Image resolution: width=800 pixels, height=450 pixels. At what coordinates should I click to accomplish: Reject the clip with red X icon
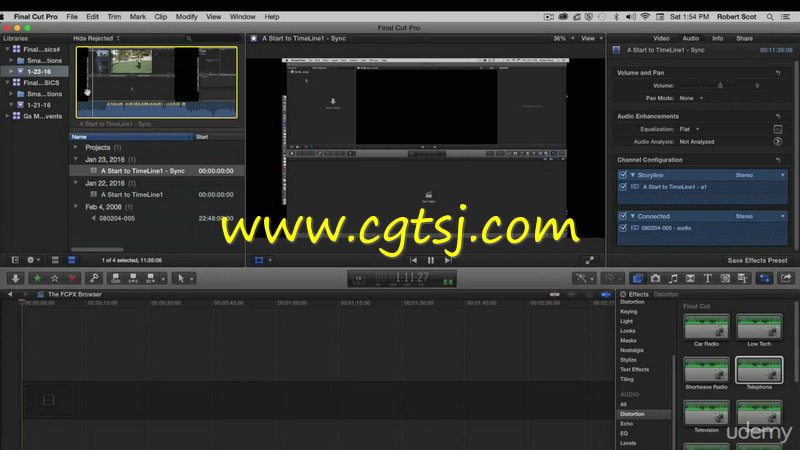pyautogui.click(x=72, y=279)
